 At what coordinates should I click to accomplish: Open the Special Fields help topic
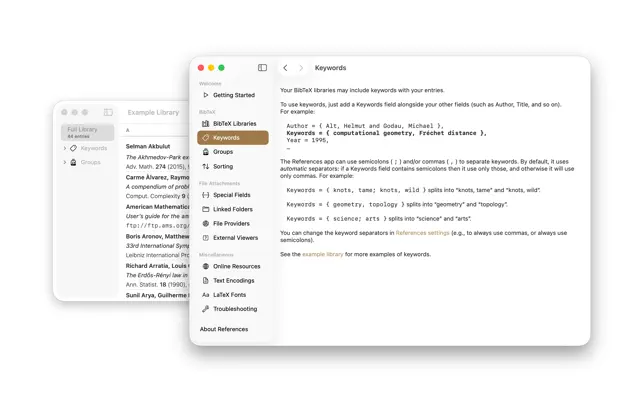click(233, 195)
